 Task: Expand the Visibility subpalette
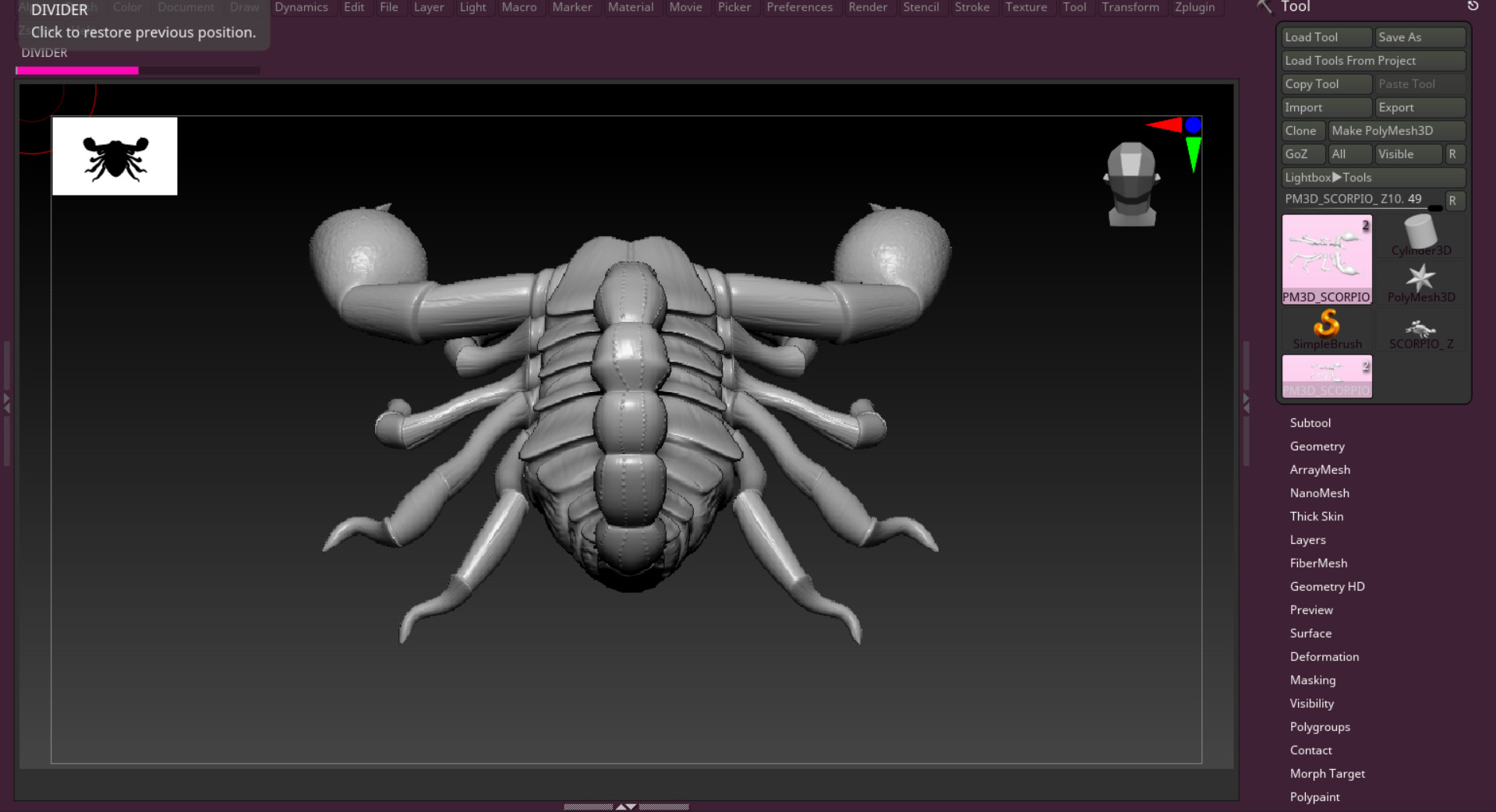tap(1311, 704)
